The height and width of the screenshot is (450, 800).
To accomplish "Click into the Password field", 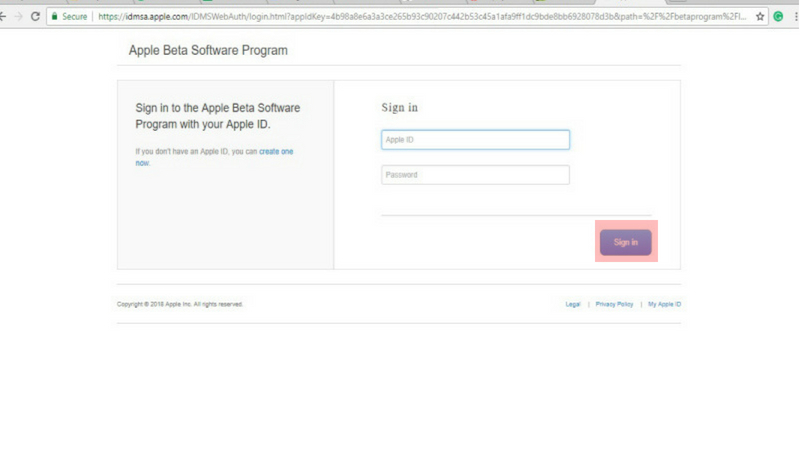I will click(x=475, y=175).
